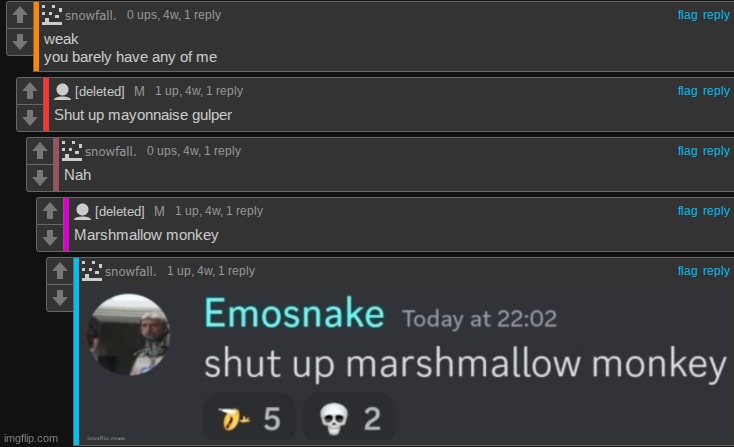734x447 pixels.
Task: Flag the "weak" comment by snowfall
Action: 687,15
